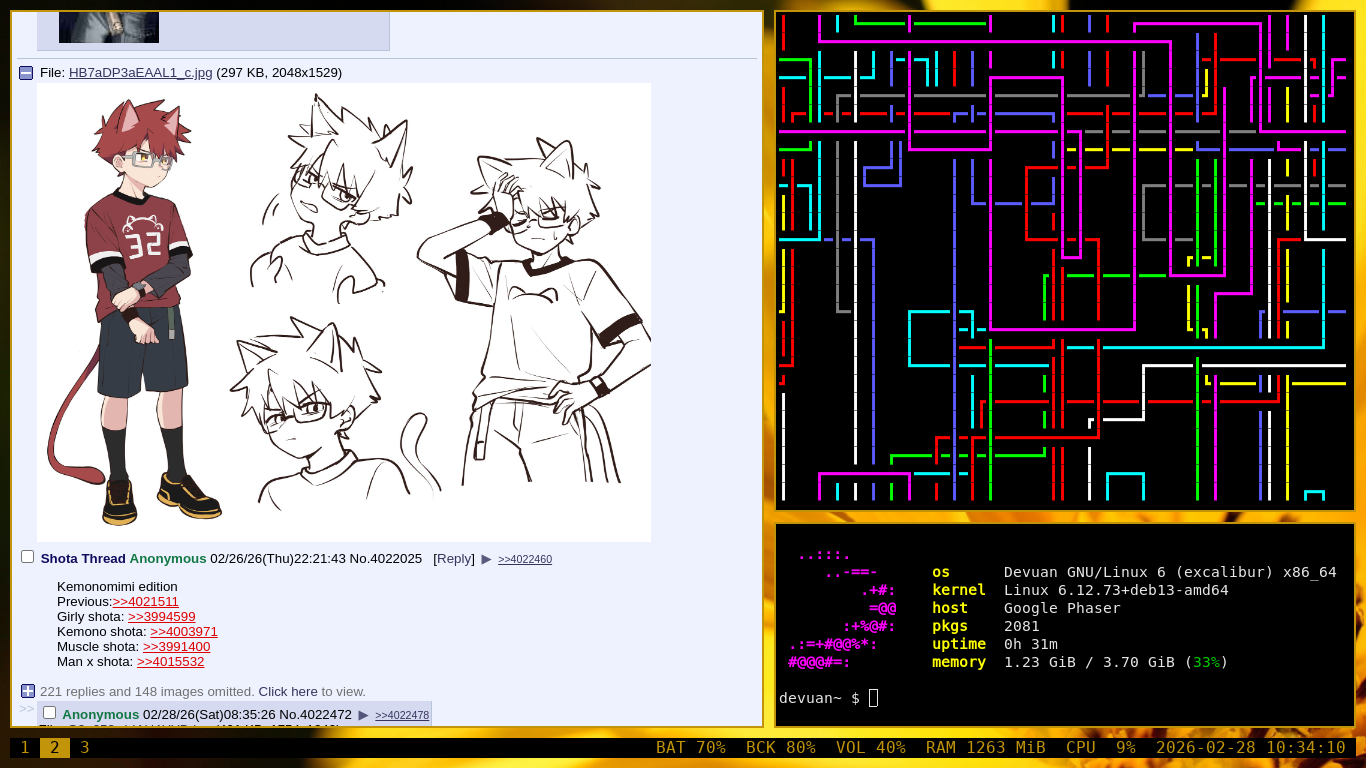Image resolution: width=1366 pixels, height=768 pixels.
Task: Open the >>3994599 quote link
Action: tap(162, 617)
